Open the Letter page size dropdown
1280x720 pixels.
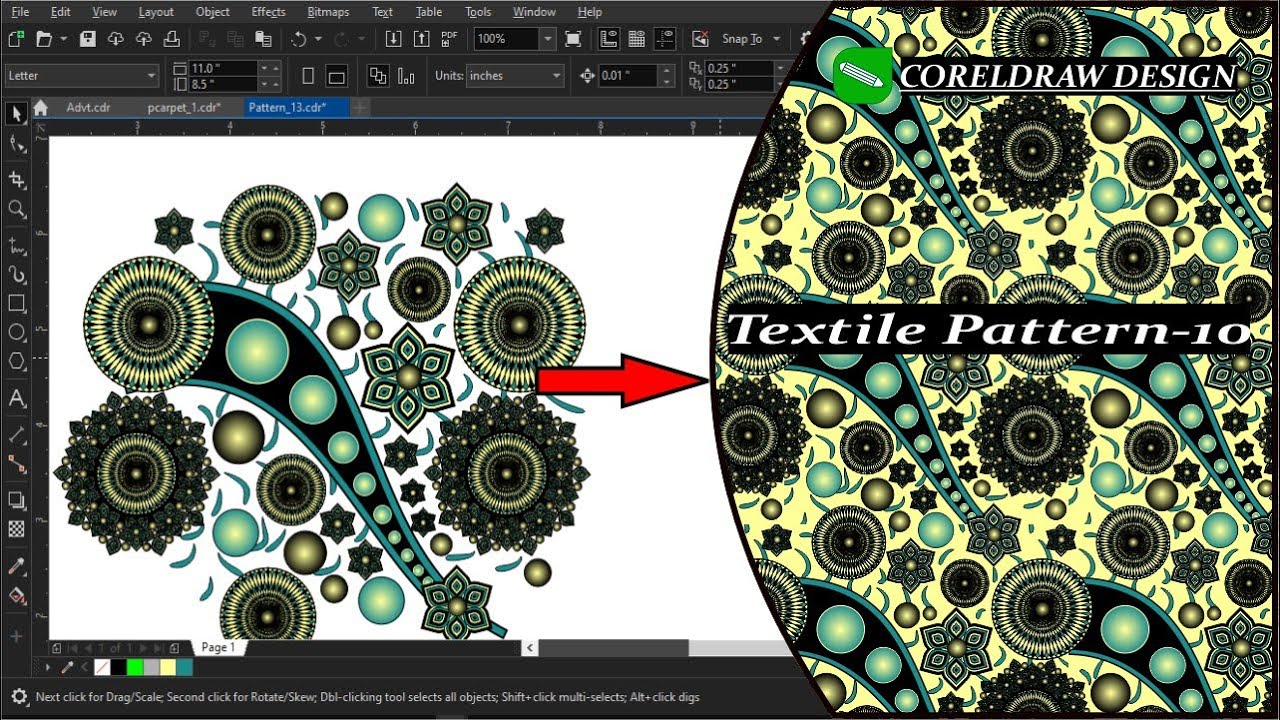[151, 76]
